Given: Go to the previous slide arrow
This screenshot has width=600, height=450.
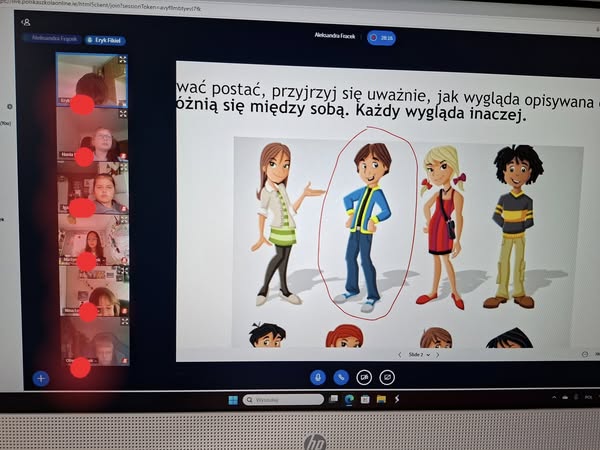Looking at the screenshot, I should point(400,354).
